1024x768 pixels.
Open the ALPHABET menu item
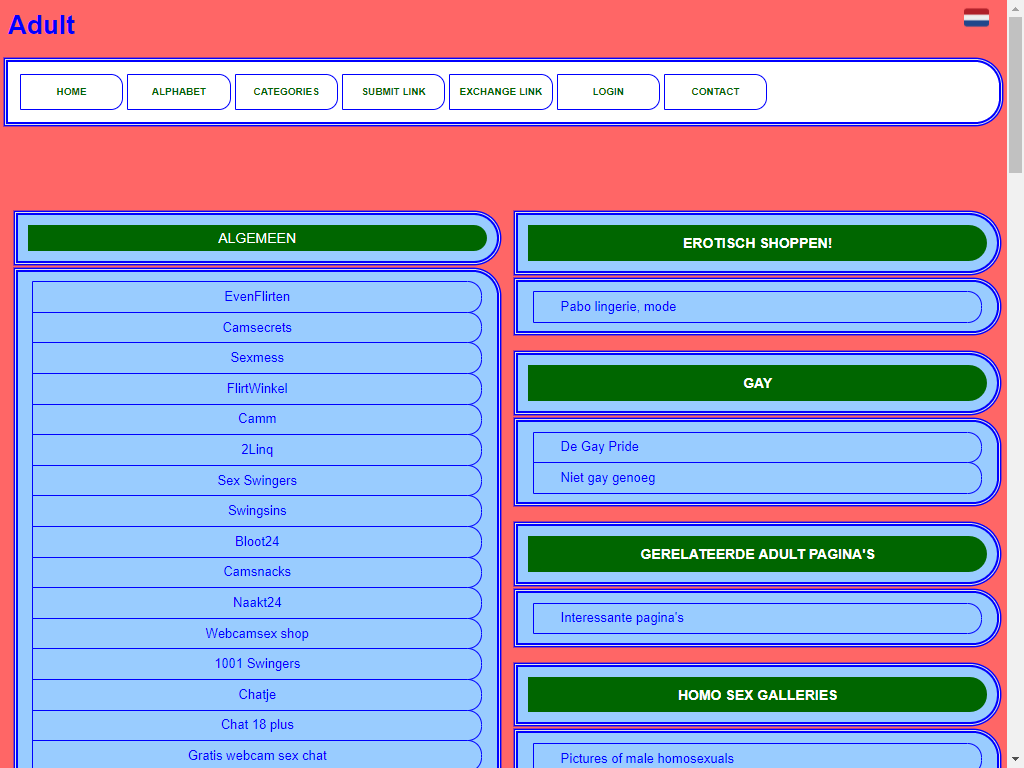click(178, 91)
